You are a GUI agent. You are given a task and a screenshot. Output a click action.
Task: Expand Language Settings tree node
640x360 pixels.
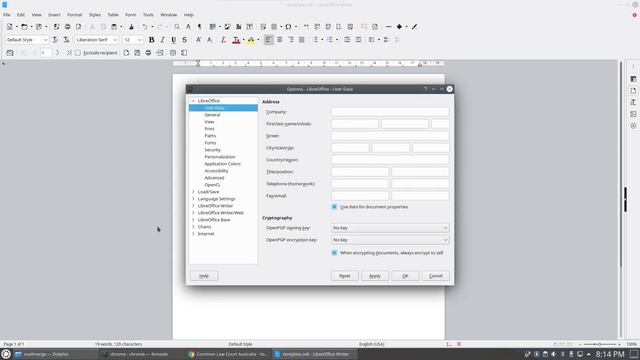click(193, 199)
